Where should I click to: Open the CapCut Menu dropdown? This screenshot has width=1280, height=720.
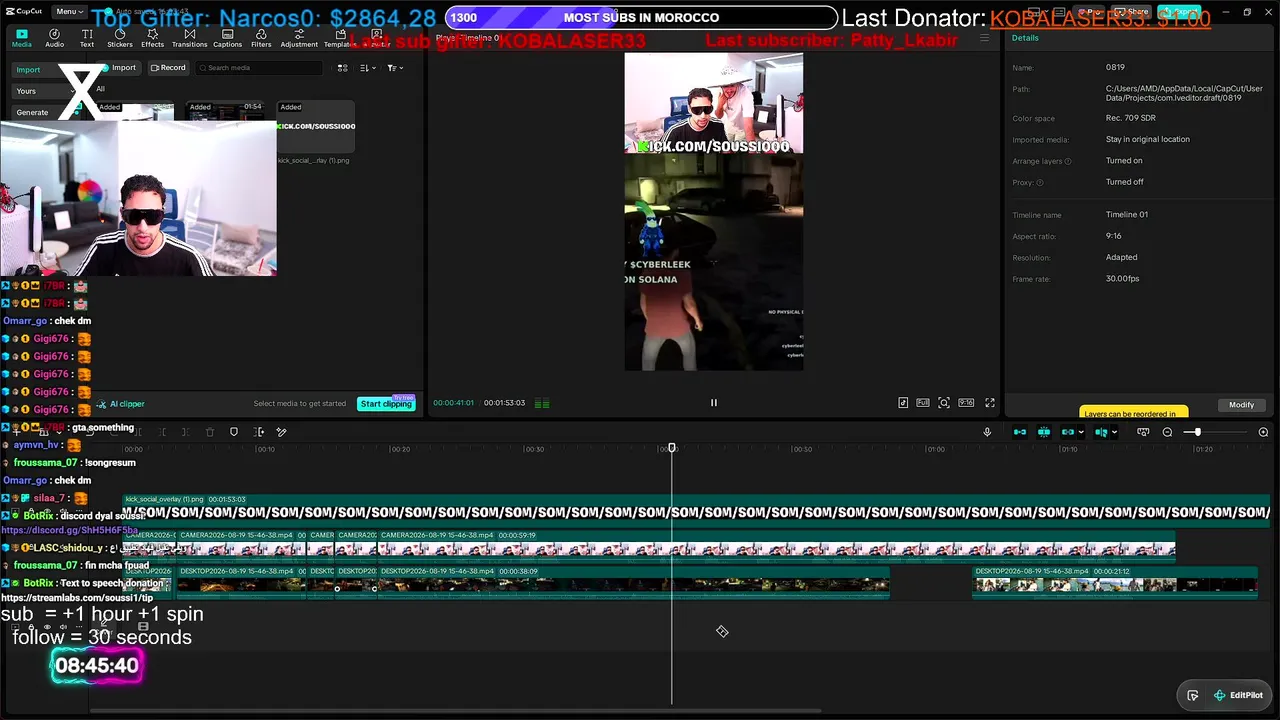click(x=68, y=12)
